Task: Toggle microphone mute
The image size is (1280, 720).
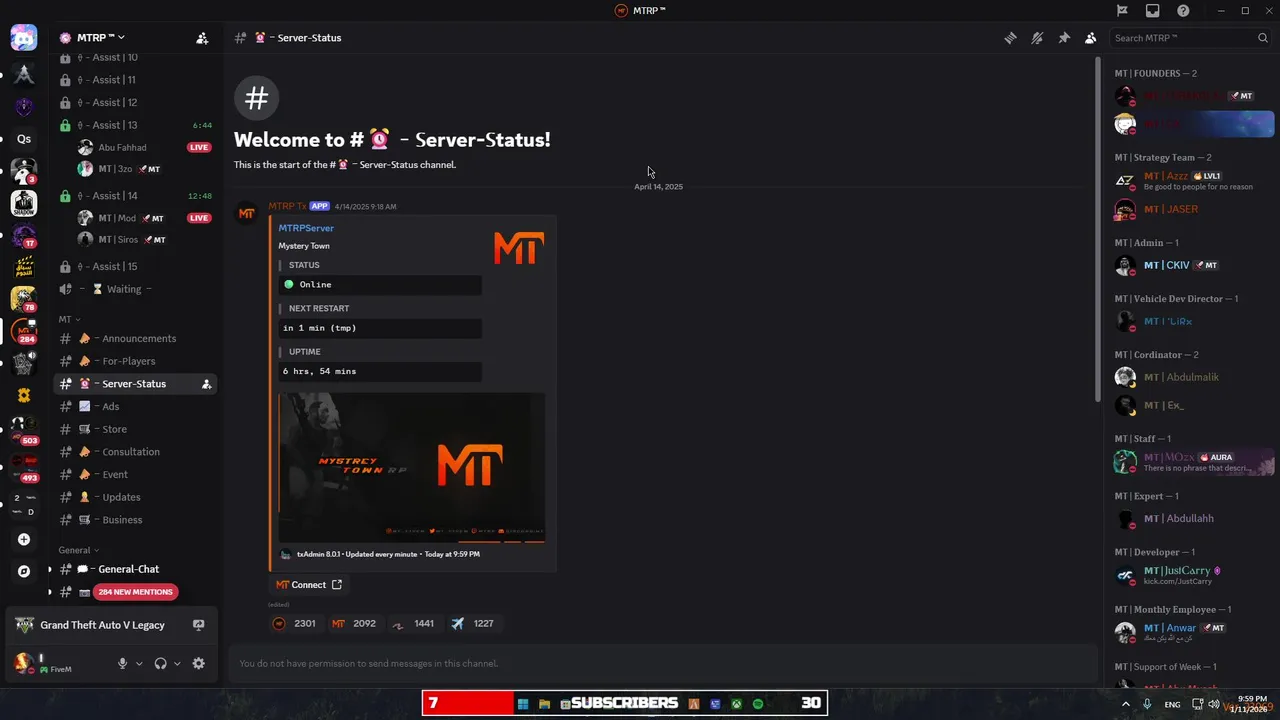Action: [x=122, y=663]
